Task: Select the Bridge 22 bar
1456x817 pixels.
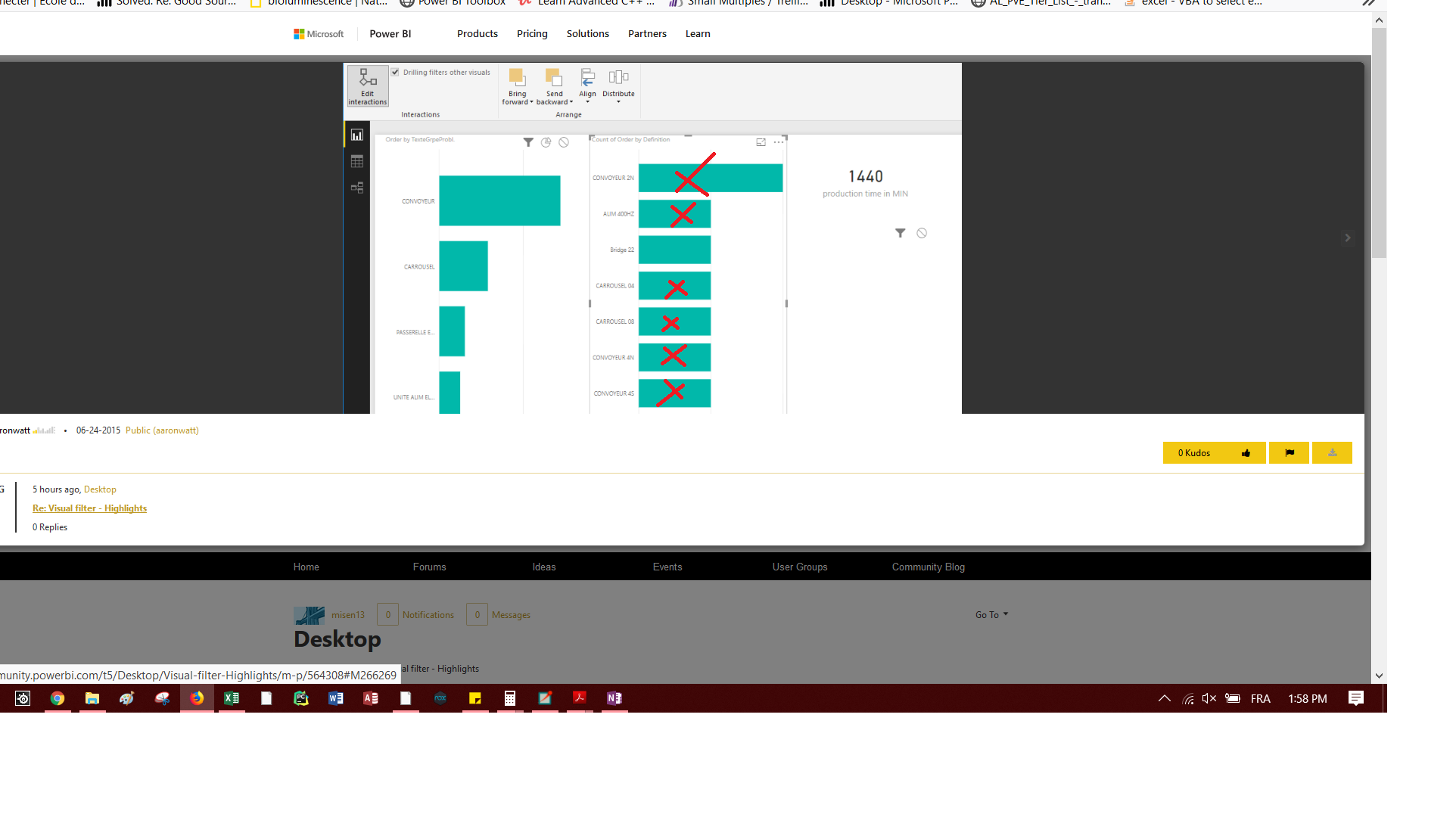Action: pos(674,250)
